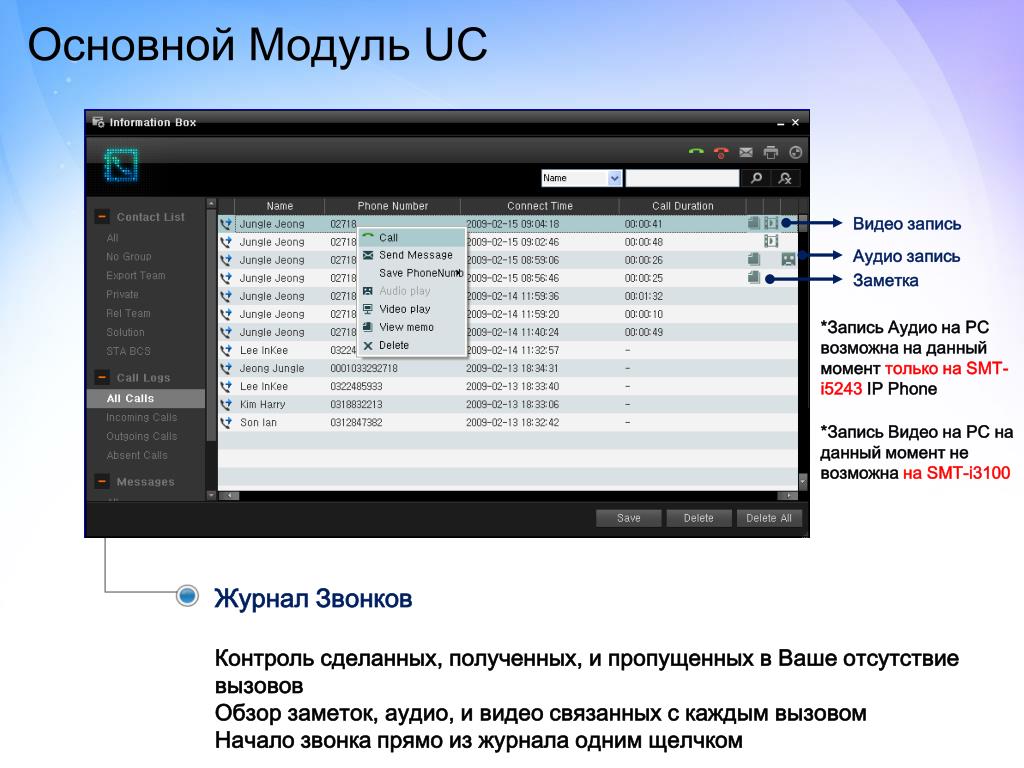Collapse the Call Logs section
This screenshot has width=1024, height=768.
pyautogui.click(x=102, y=377)
